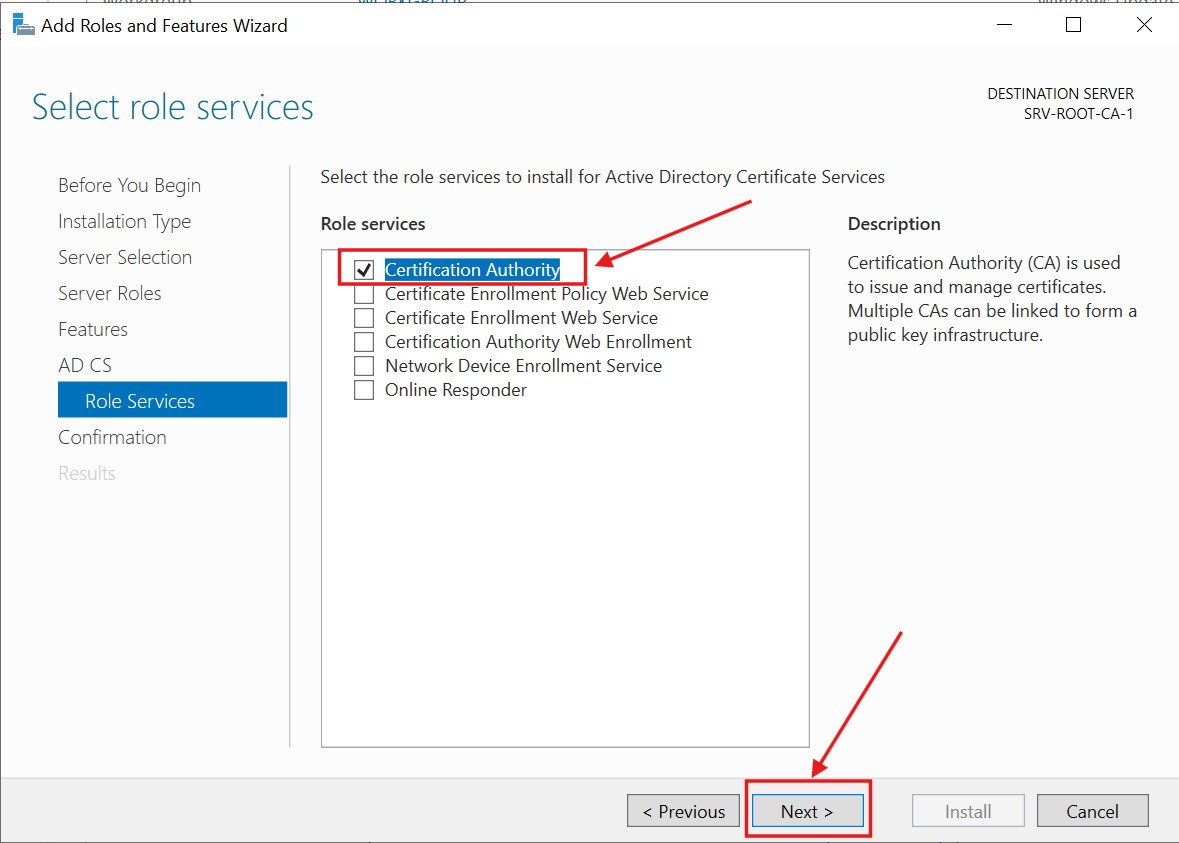The width and height of the screenshot is (1179, 843).
Task: Uncheck the Certification Authority role service
Action: coord(363,269)
